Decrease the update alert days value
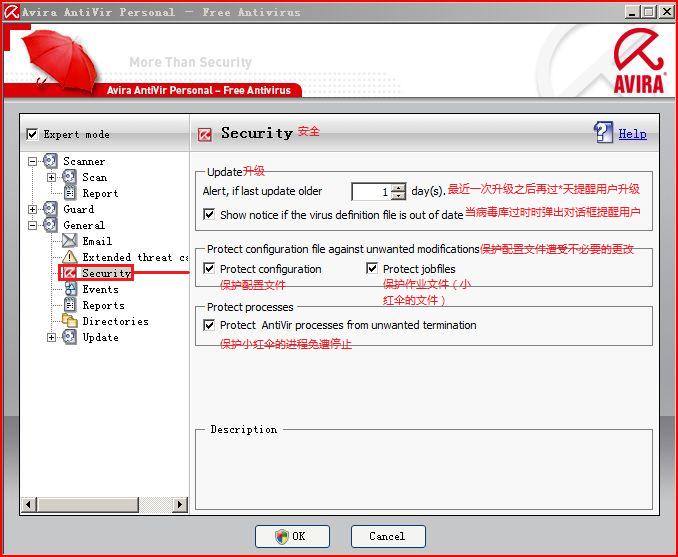This screenshot has width=678, height=557. (398, 195)
